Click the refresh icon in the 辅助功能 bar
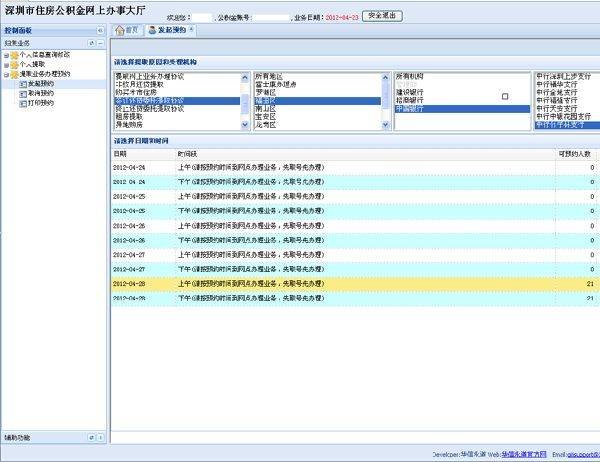Screen dimensions: 600x462 [x=91, y=437]
